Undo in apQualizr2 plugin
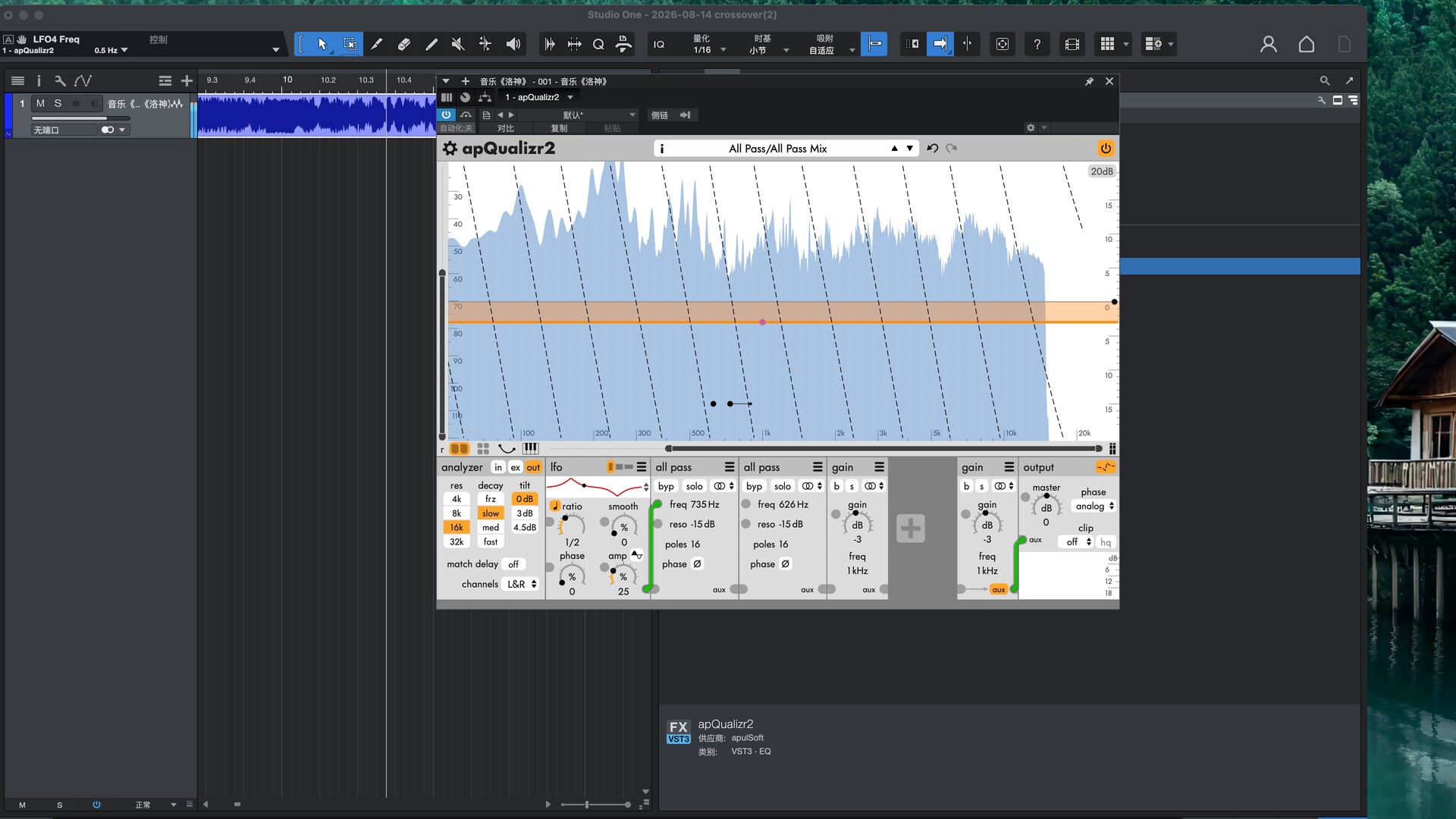Screen dimensions: 1456x819 click(932, 149)
